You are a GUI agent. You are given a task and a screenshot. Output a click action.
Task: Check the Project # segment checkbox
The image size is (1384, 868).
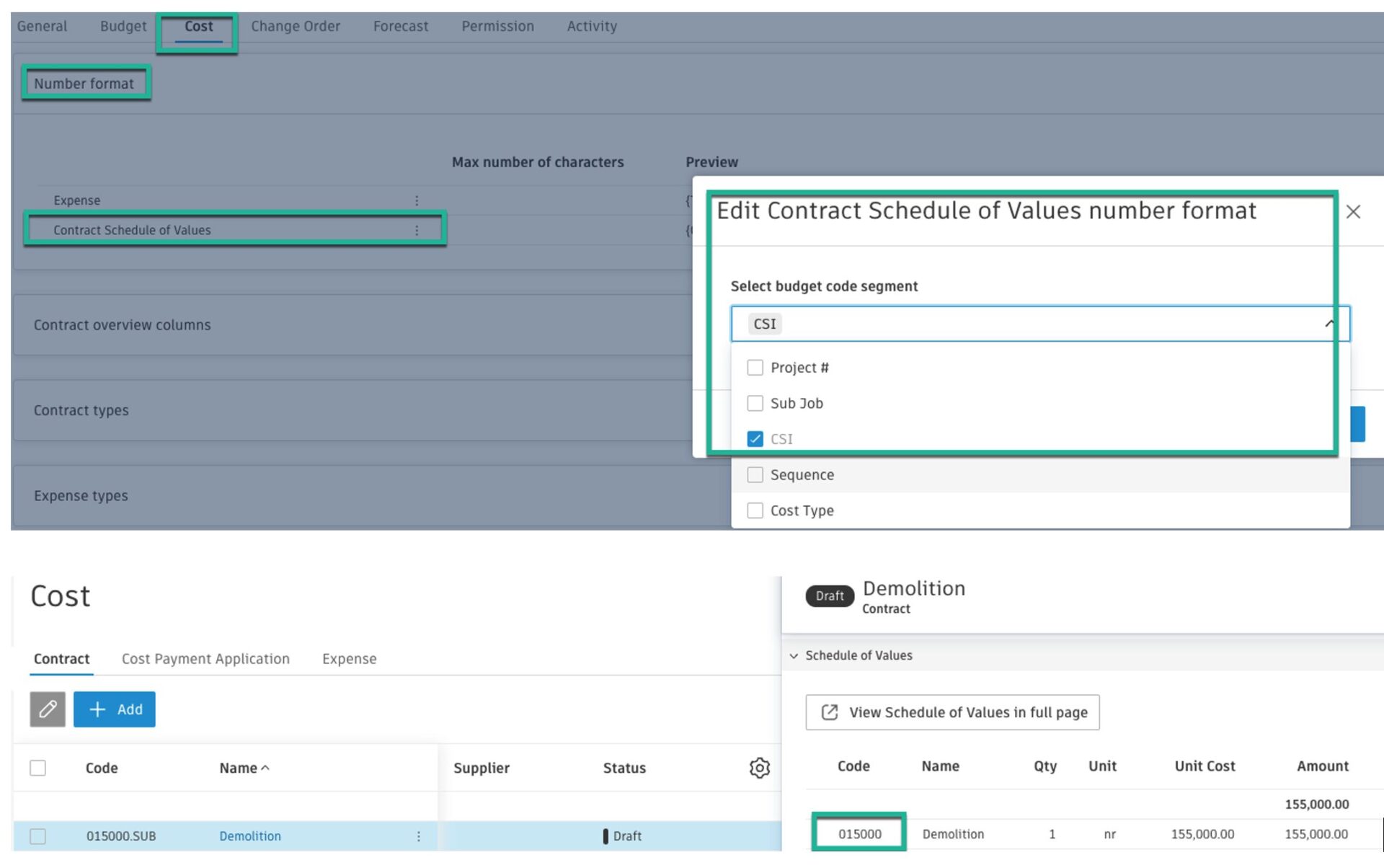pyautogui.click(x=755, y=367)
